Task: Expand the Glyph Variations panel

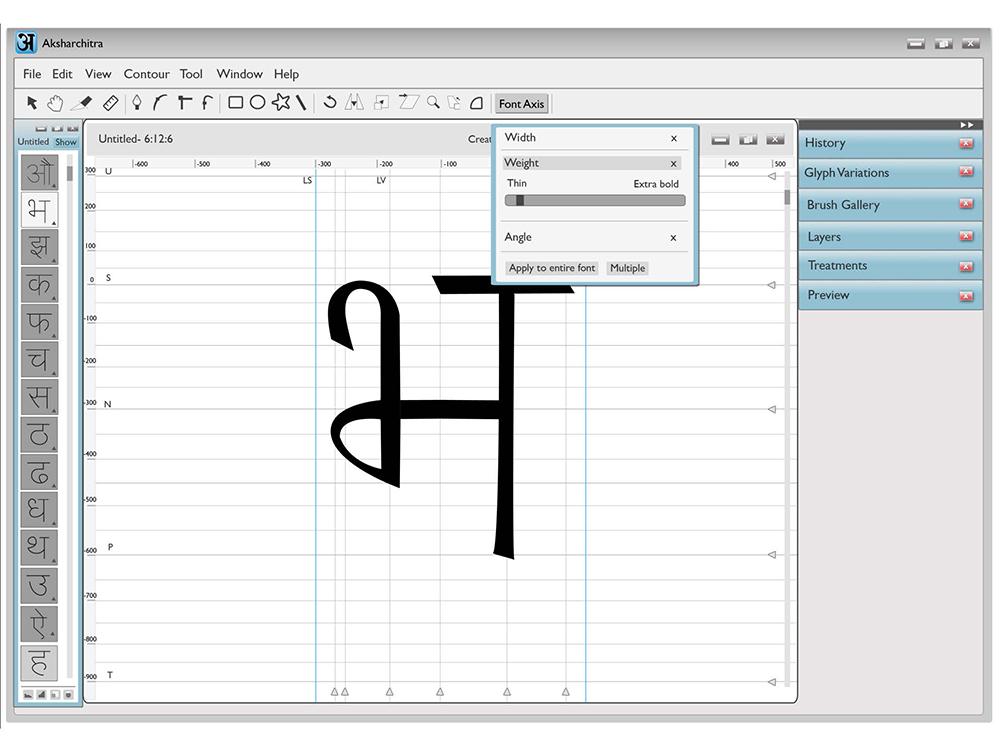Action: 890,173
